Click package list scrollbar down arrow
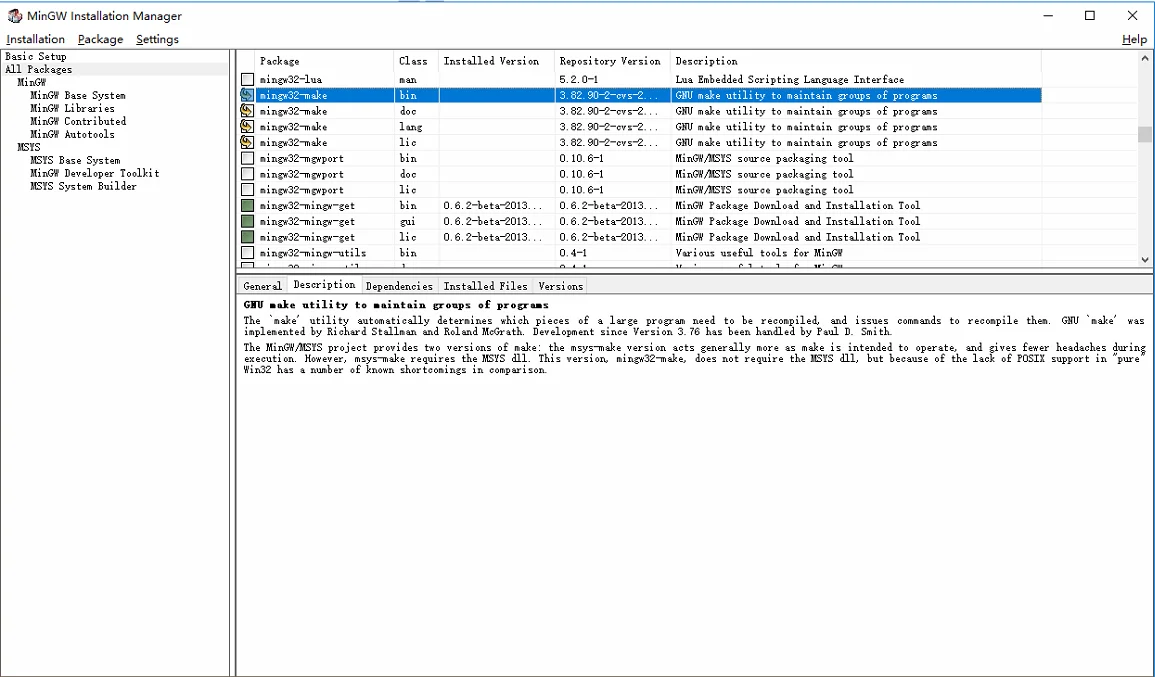The image size is (1155, 677). [x=1145, y=259]
